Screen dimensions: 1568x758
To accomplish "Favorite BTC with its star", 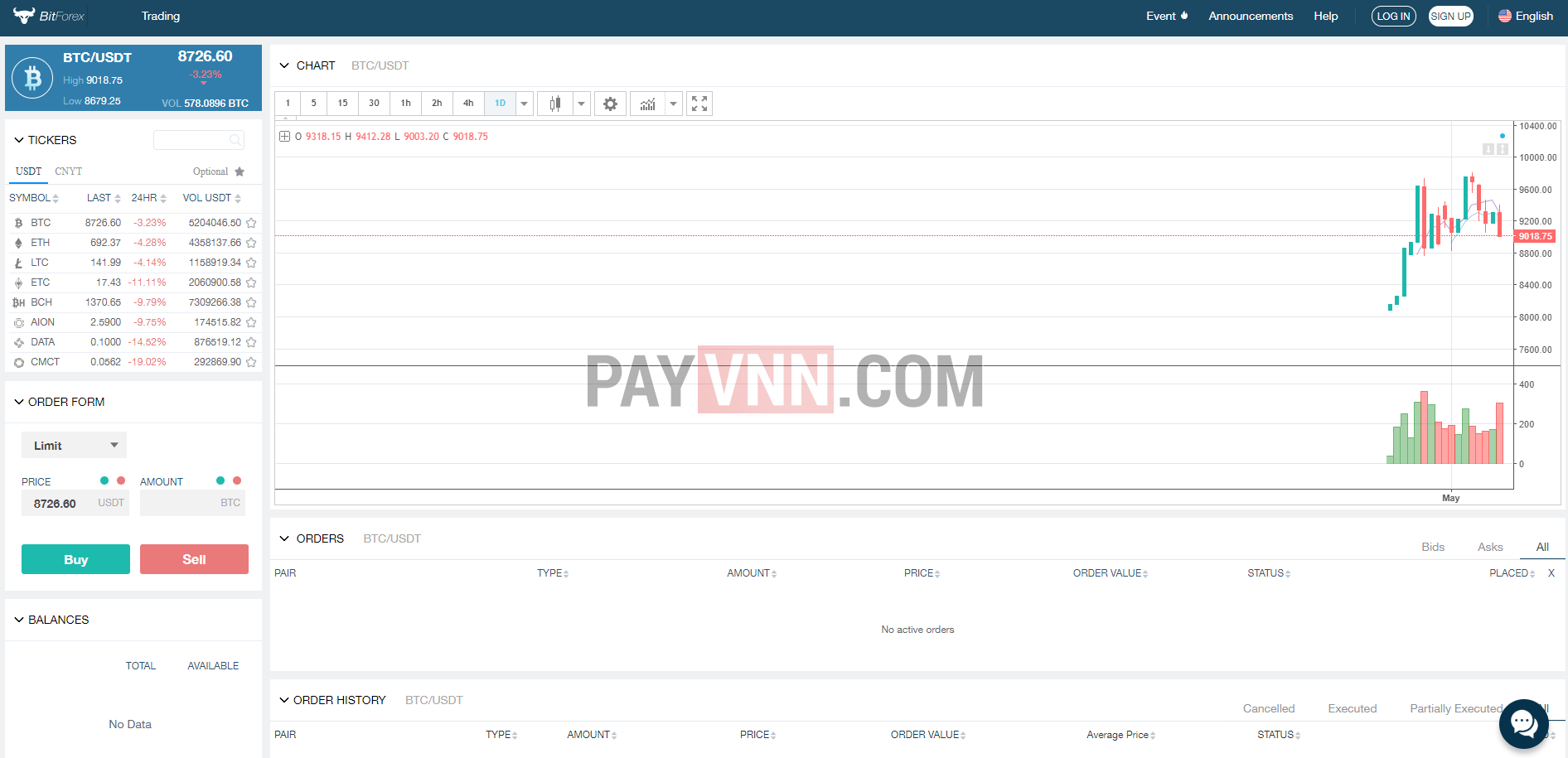I will [251, 223].
